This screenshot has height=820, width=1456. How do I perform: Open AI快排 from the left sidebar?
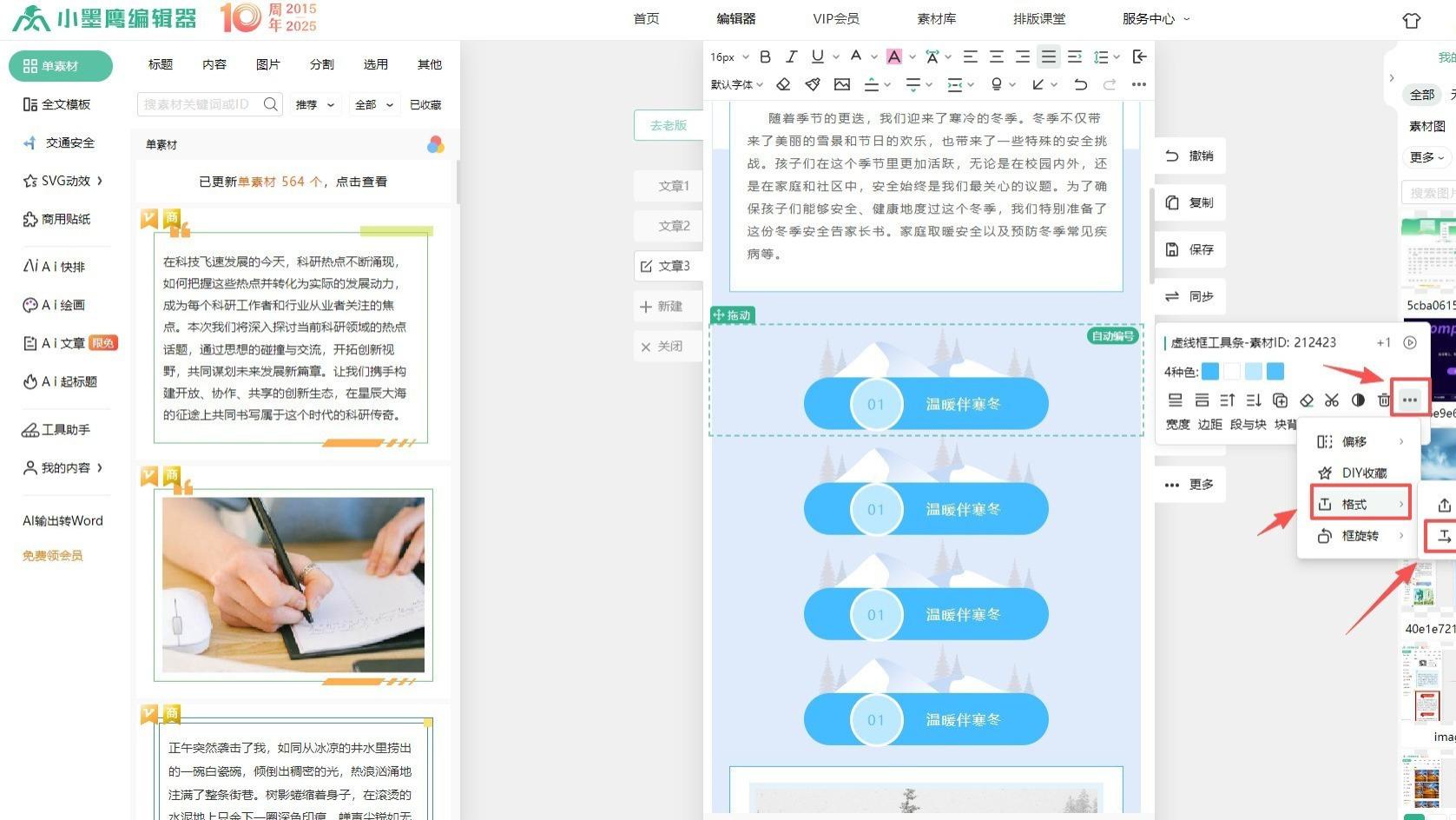63,267
